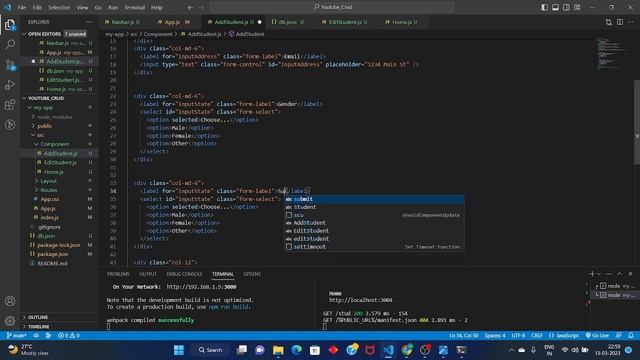This screenshot has width=640, height=360.
Task: Click CRLF end-of-line setting
Action: click(x=537, y=335)
